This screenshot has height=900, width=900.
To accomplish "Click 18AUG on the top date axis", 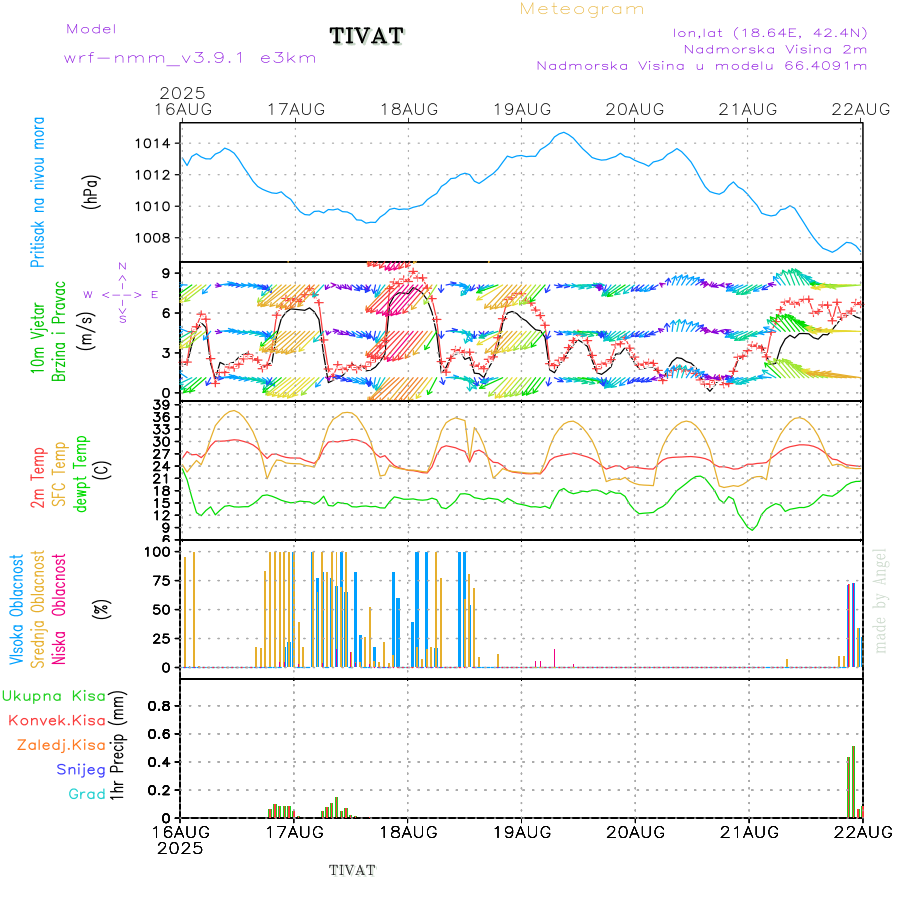I will point(408,109).
